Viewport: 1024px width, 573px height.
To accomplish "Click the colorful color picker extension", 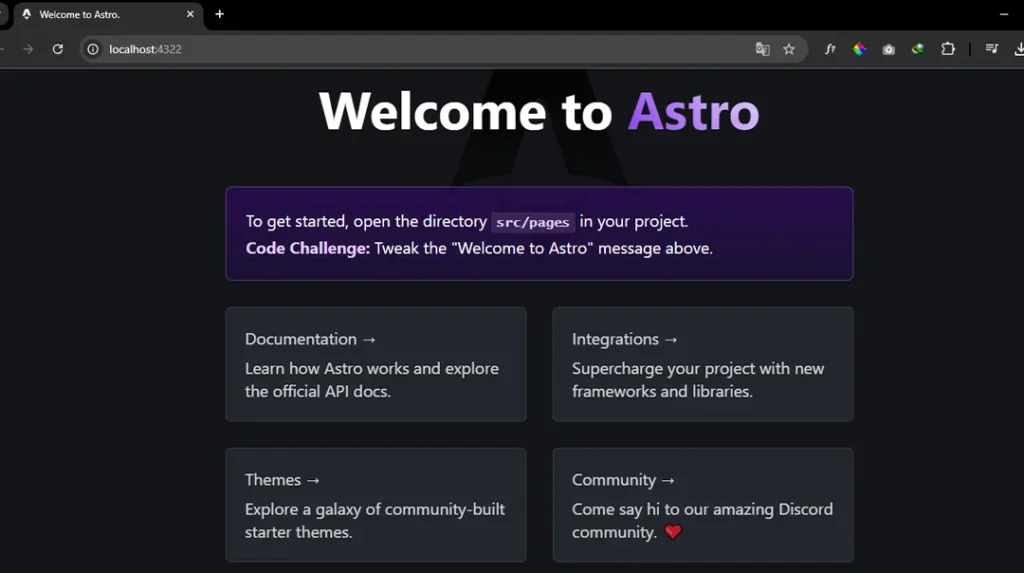I will click(x=859, y=49).
